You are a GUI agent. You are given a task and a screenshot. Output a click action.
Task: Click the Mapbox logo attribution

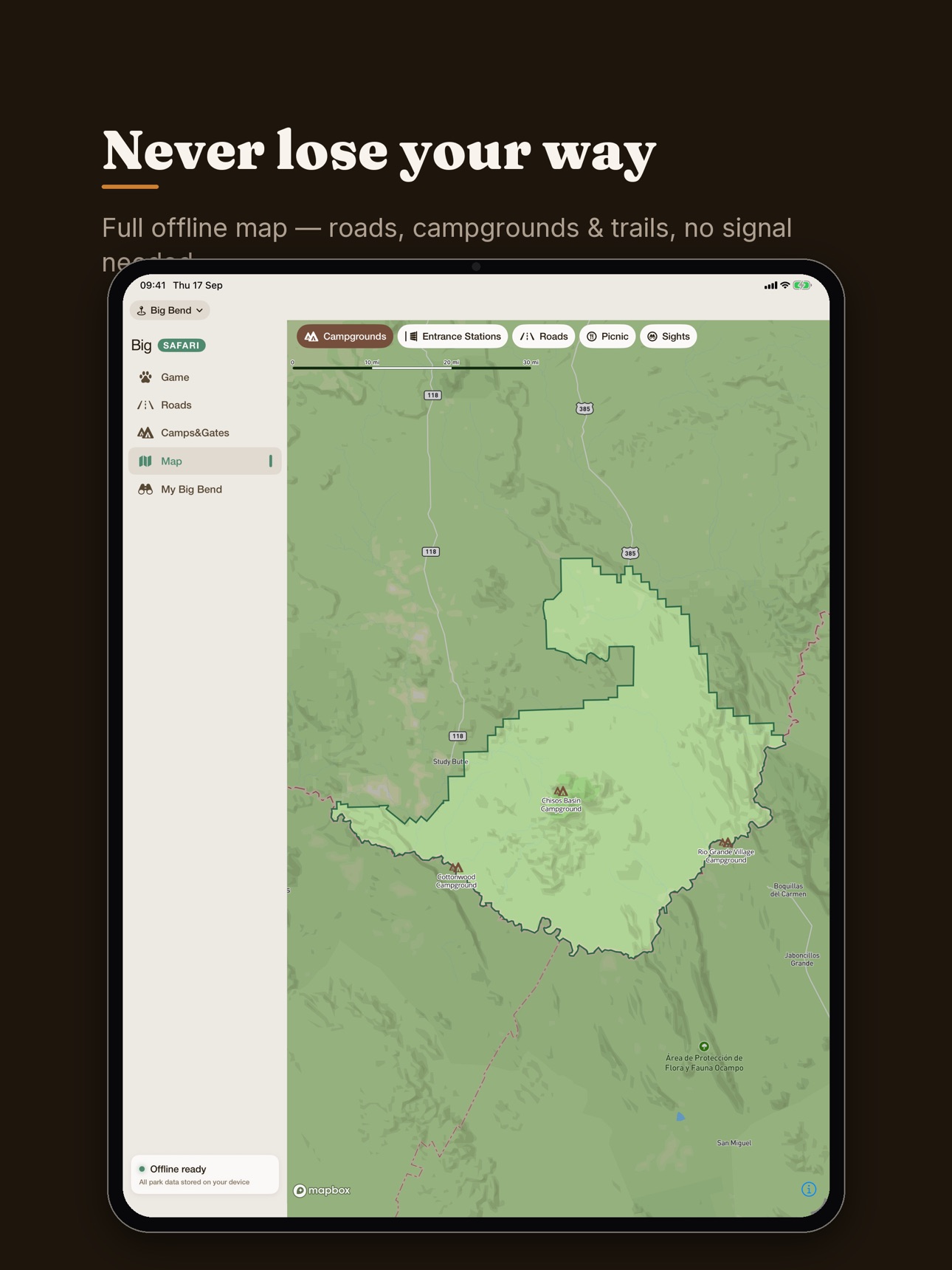(x=322, y=1190)
